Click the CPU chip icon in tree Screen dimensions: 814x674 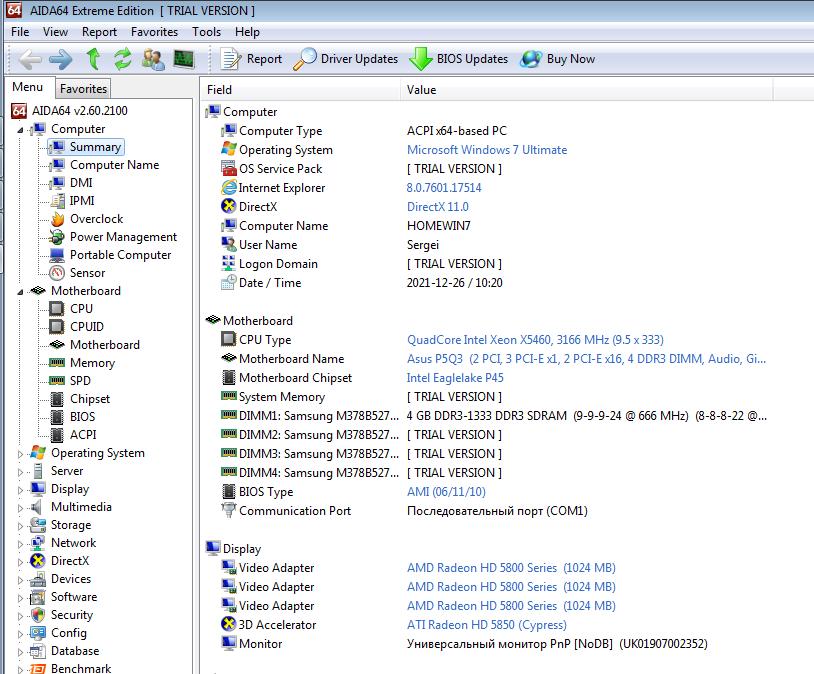[57, 308]
